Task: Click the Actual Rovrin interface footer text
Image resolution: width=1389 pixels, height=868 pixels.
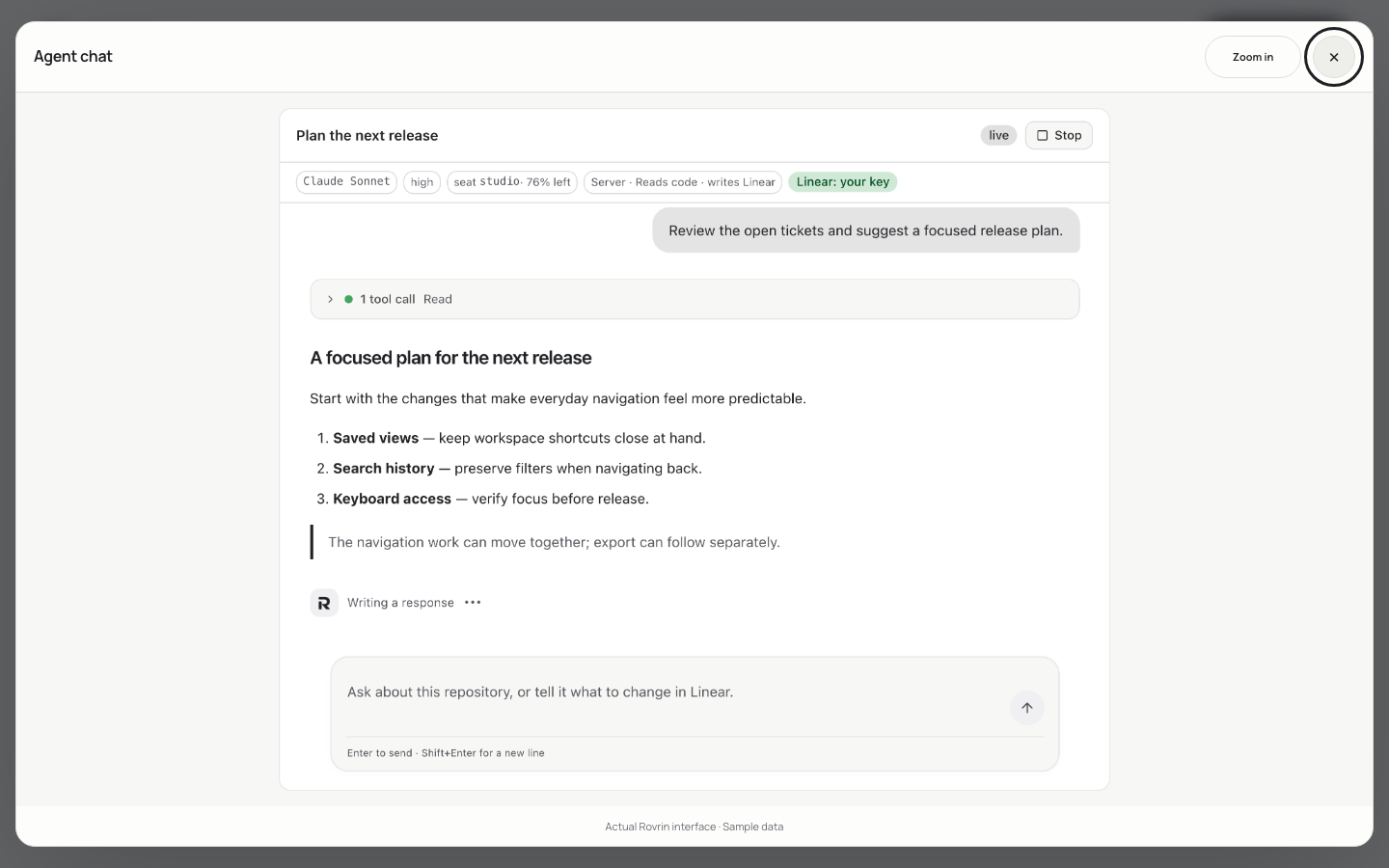Action: pyautogui.click(x=694, y=827)
